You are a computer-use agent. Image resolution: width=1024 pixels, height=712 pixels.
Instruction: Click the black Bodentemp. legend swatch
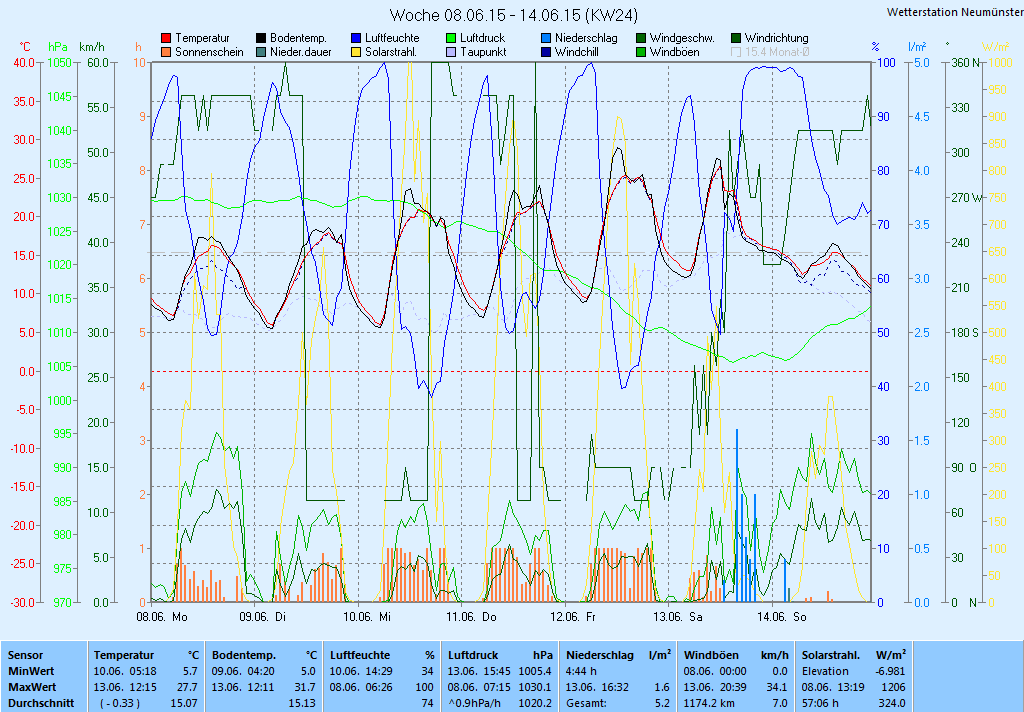(261, 39)
